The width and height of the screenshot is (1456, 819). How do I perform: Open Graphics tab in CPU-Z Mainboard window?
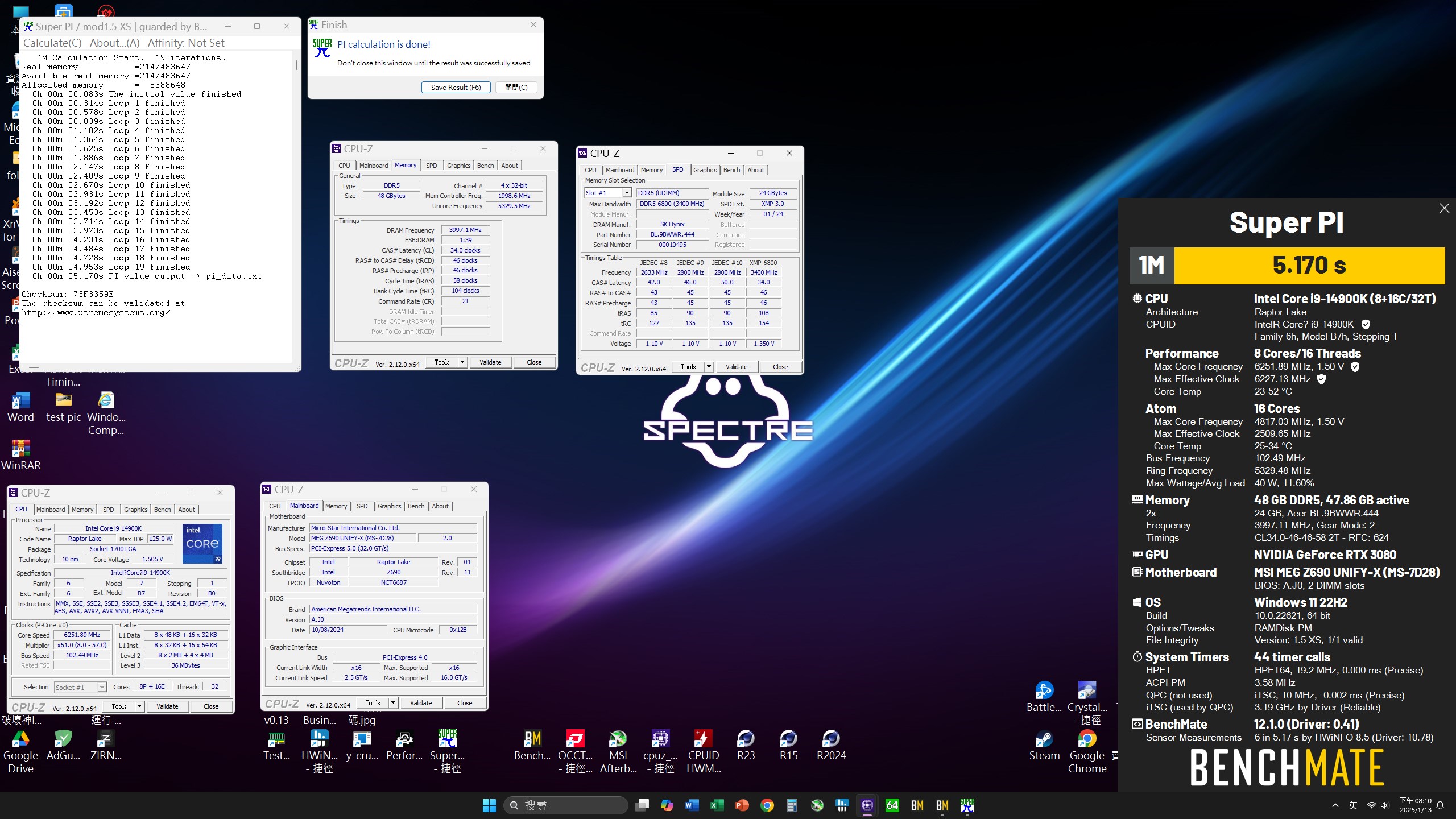point(389,506)
